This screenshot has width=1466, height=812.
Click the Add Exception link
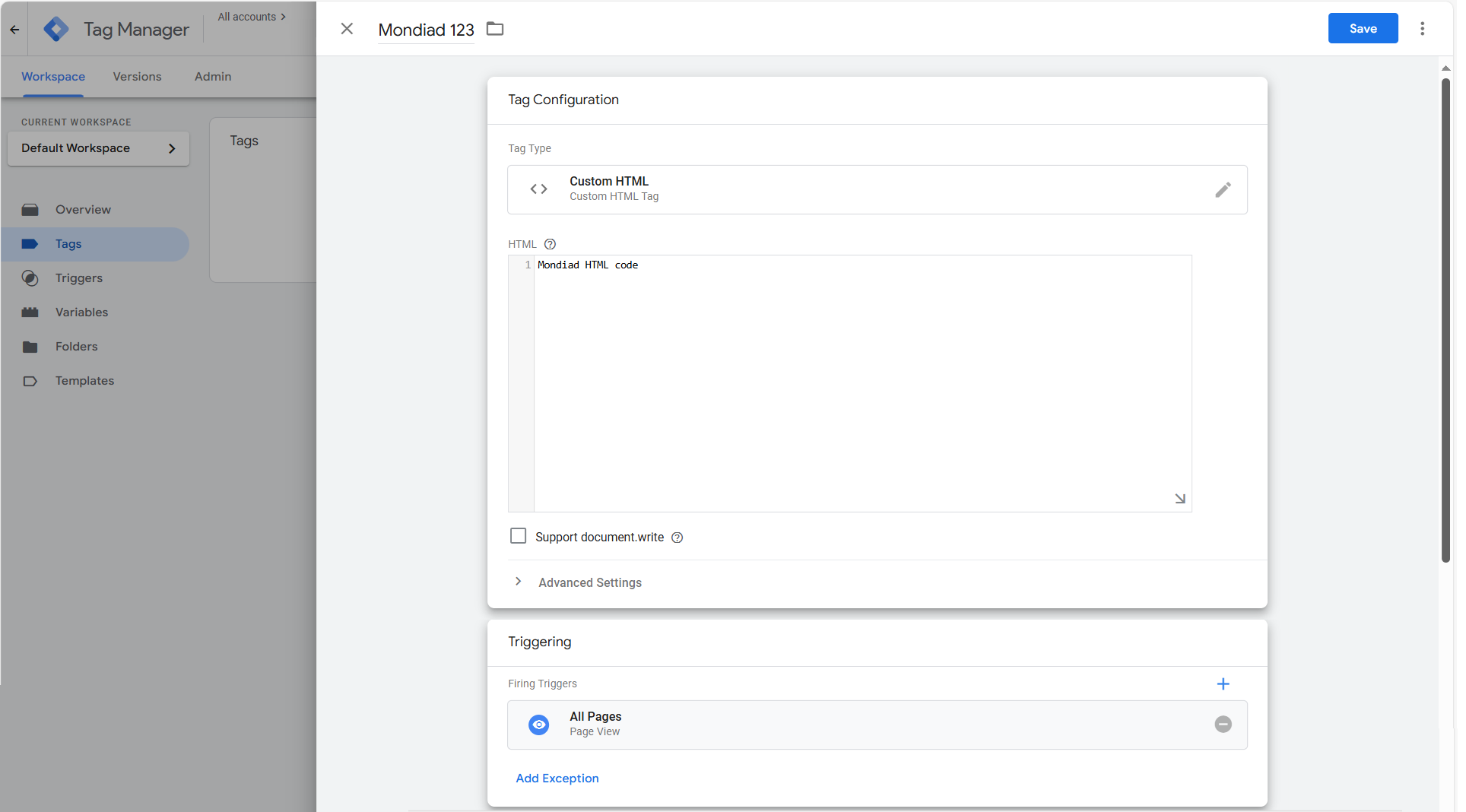(x=557, y=778)
